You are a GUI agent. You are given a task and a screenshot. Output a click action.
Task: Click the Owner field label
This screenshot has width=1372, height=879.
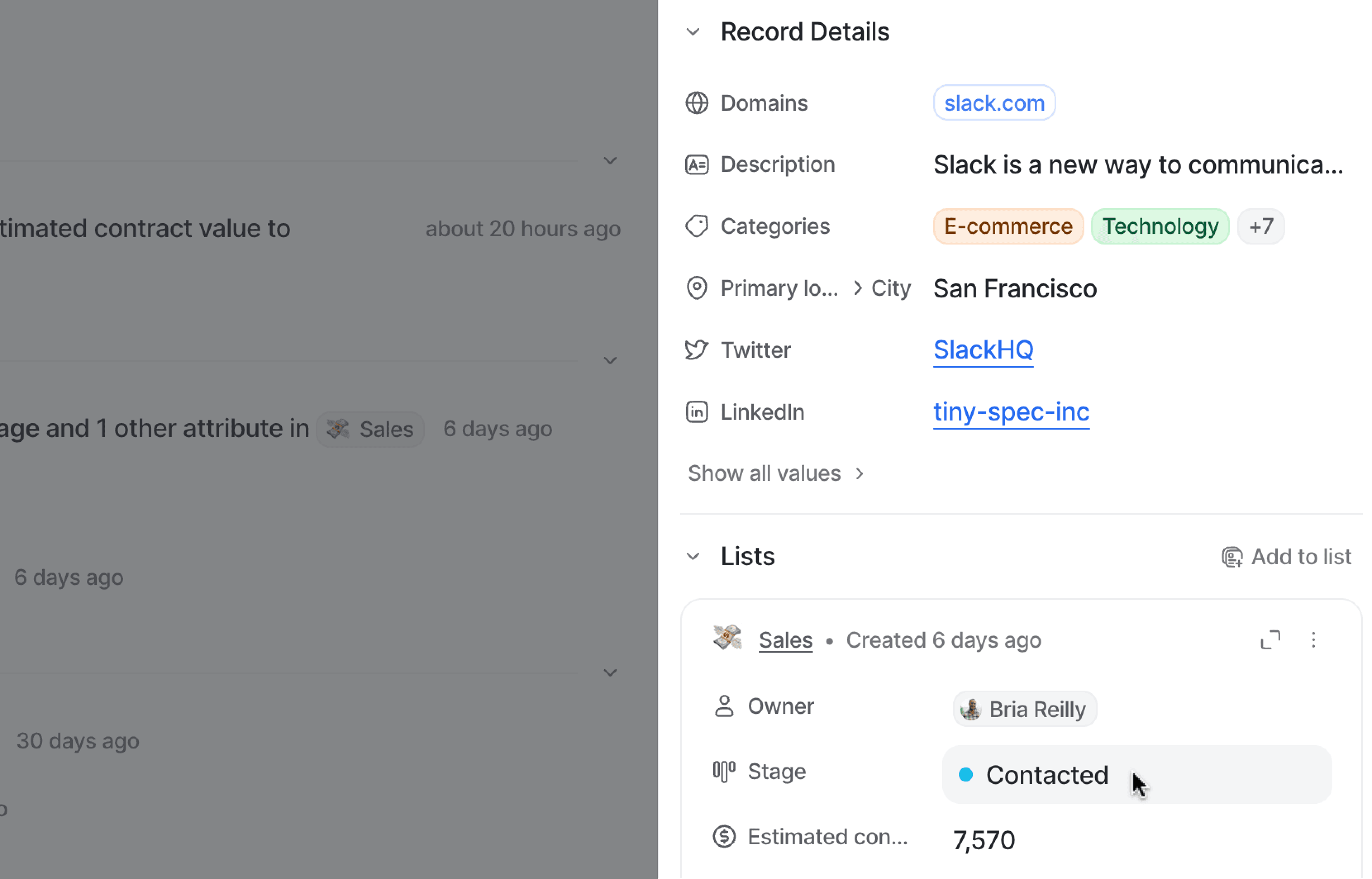[x=781, y=707]
